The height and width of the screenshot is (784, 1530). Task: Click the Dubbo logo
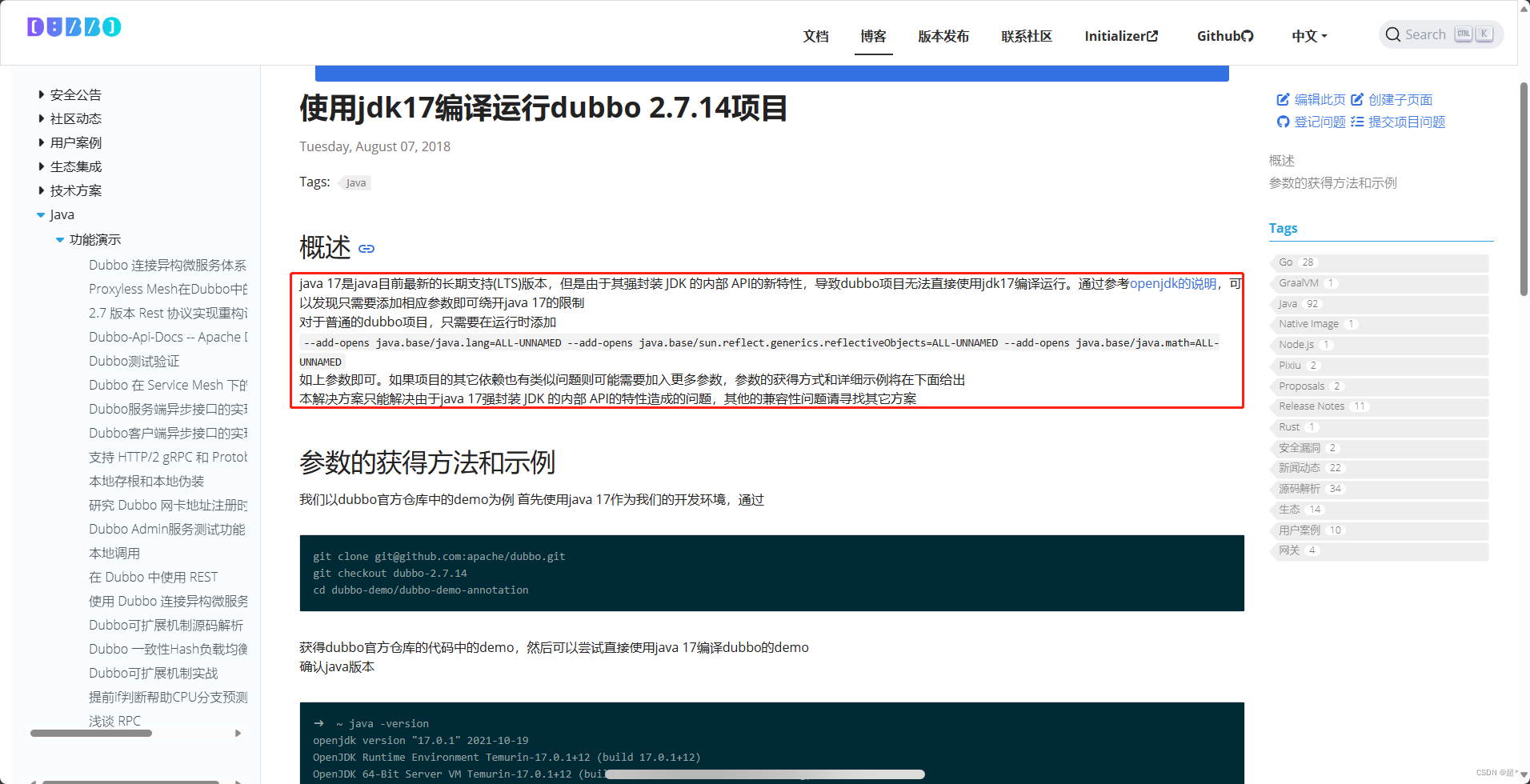(73, 27)
